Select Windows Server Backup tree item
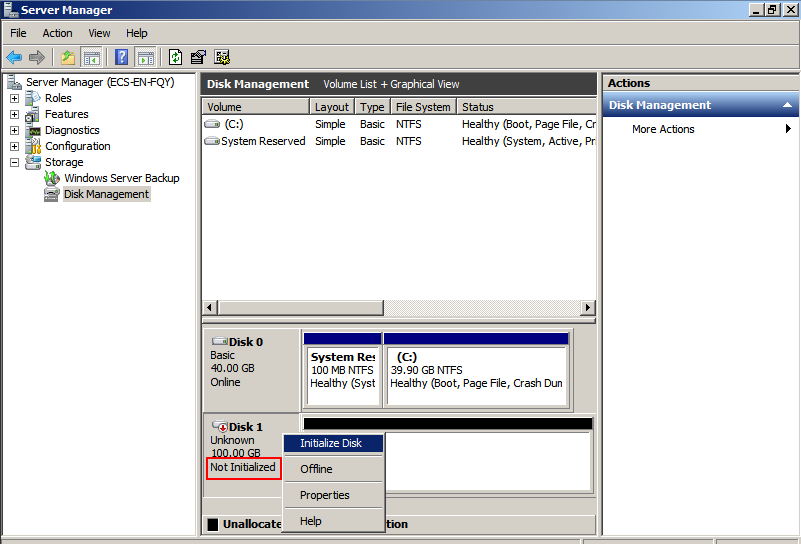Image resolution: width=801 pixels, height=544 pixels. pyautogui.click(x=122, y=178)
